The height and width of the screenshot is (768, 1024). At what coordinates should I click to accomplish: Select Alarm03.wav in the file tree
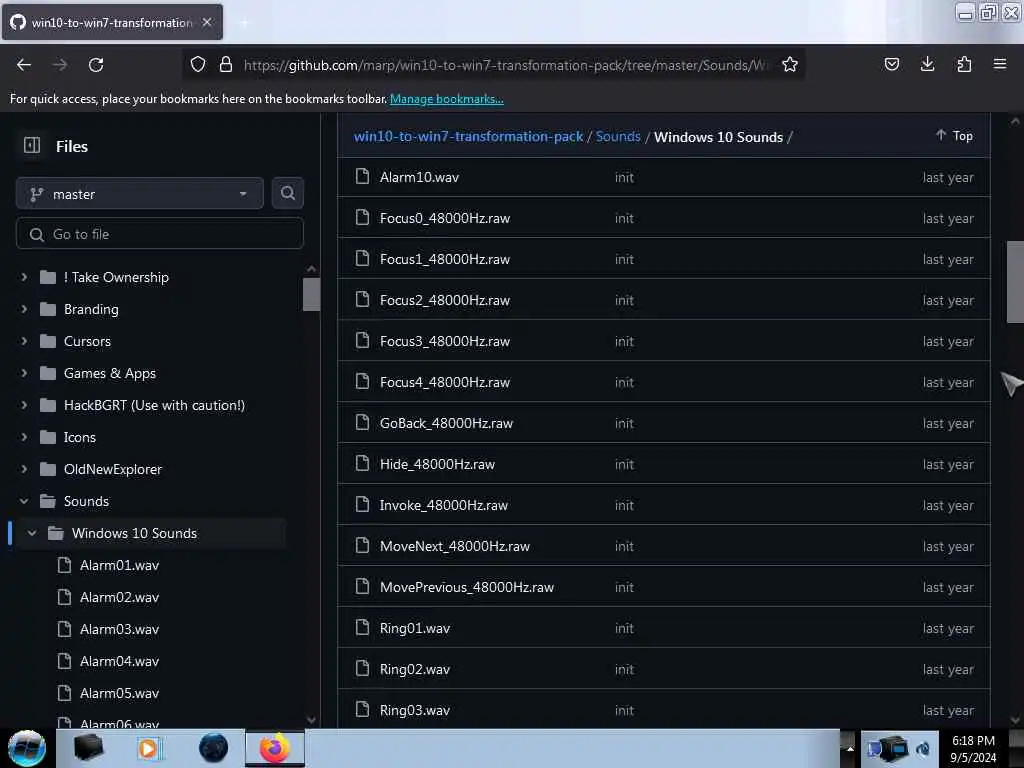(120, 629)
